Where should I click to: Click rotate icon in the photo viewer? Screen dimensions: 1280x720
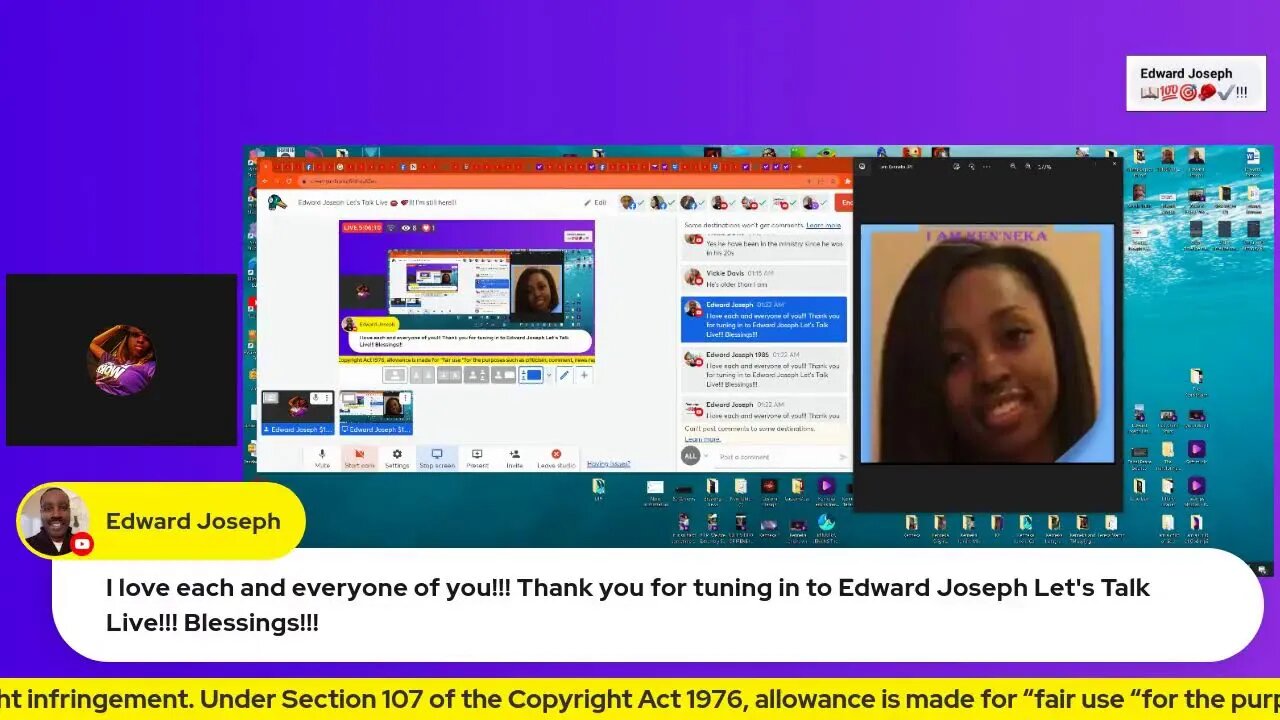tap(971, 166)
